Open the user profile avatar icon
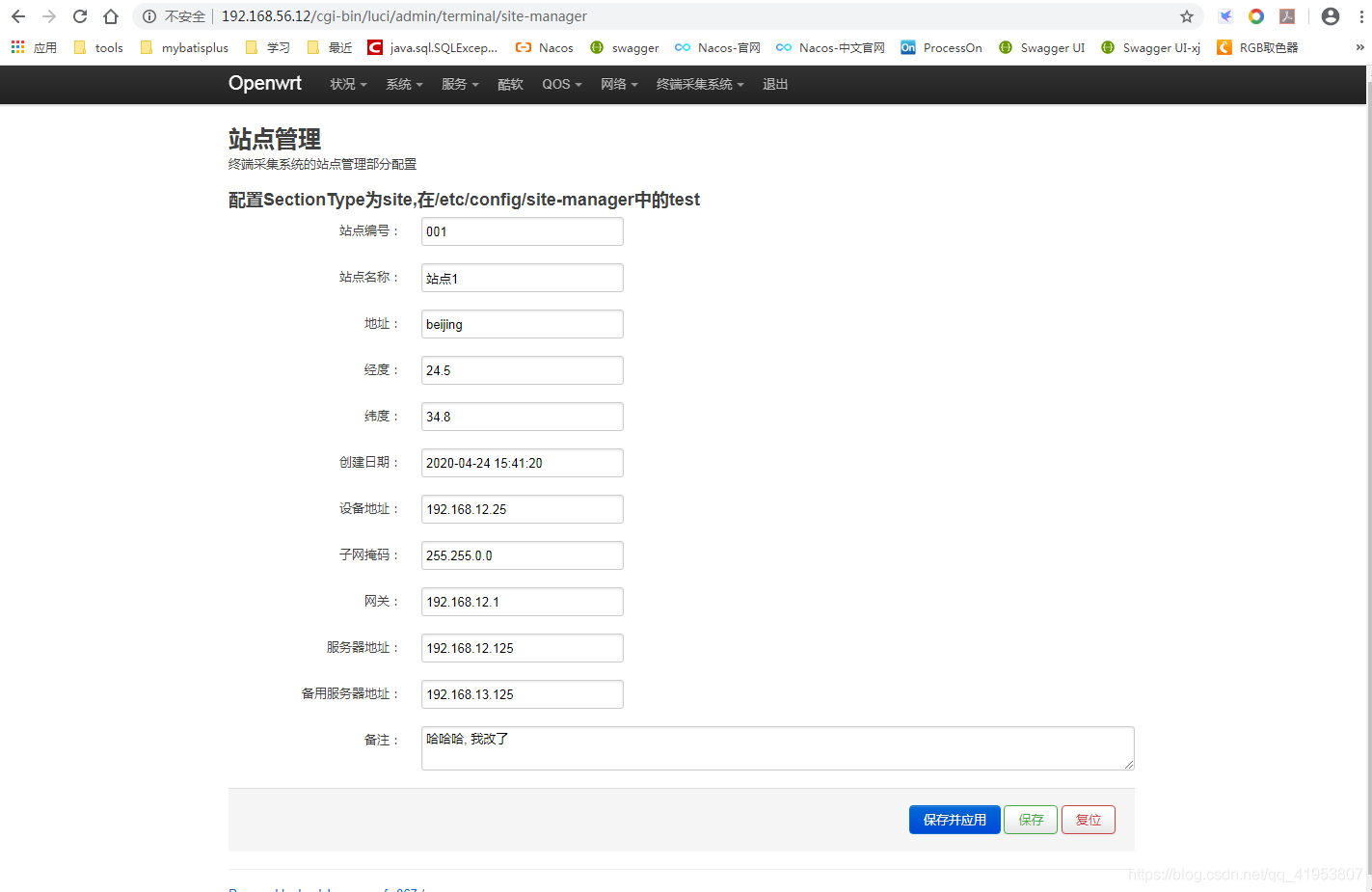Image resolution: width=1372 pixels, height=892 pixels. (1331, 16)
